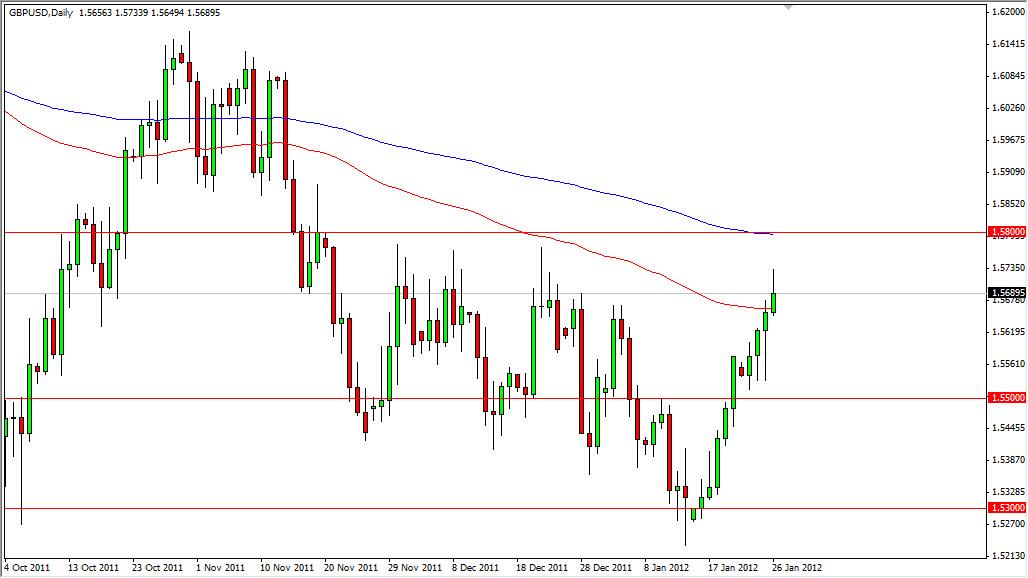Screen dimensions: 1028x578
Task: Select the 1.58000 red price label
Action: click(1008, 232)
